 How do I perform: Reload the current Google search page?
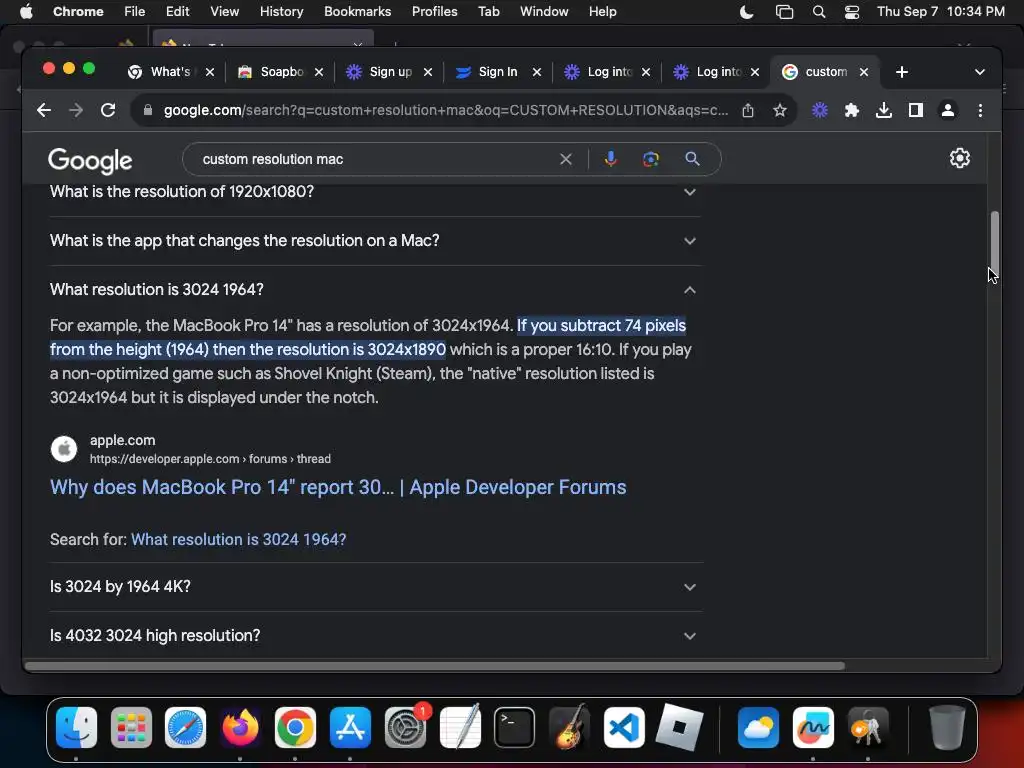coord(108,110)
